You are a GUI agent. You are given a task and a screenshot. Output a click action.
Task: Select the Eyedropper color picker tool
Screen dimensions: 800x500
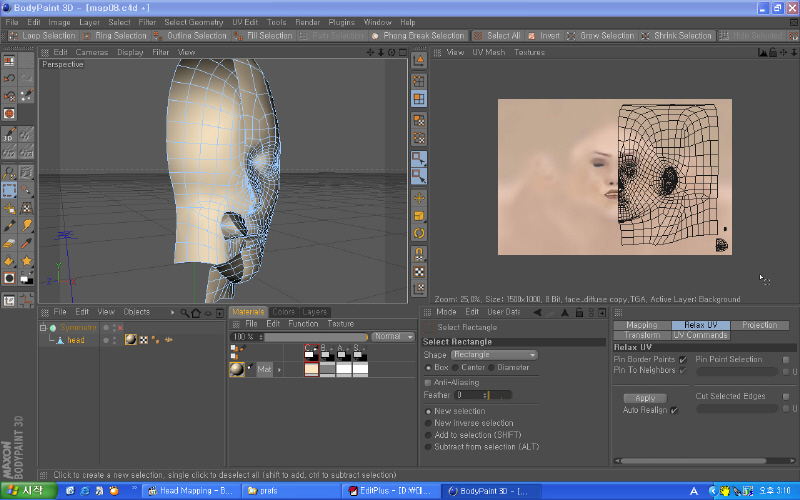pyautogui.click(x=27, y=243)
